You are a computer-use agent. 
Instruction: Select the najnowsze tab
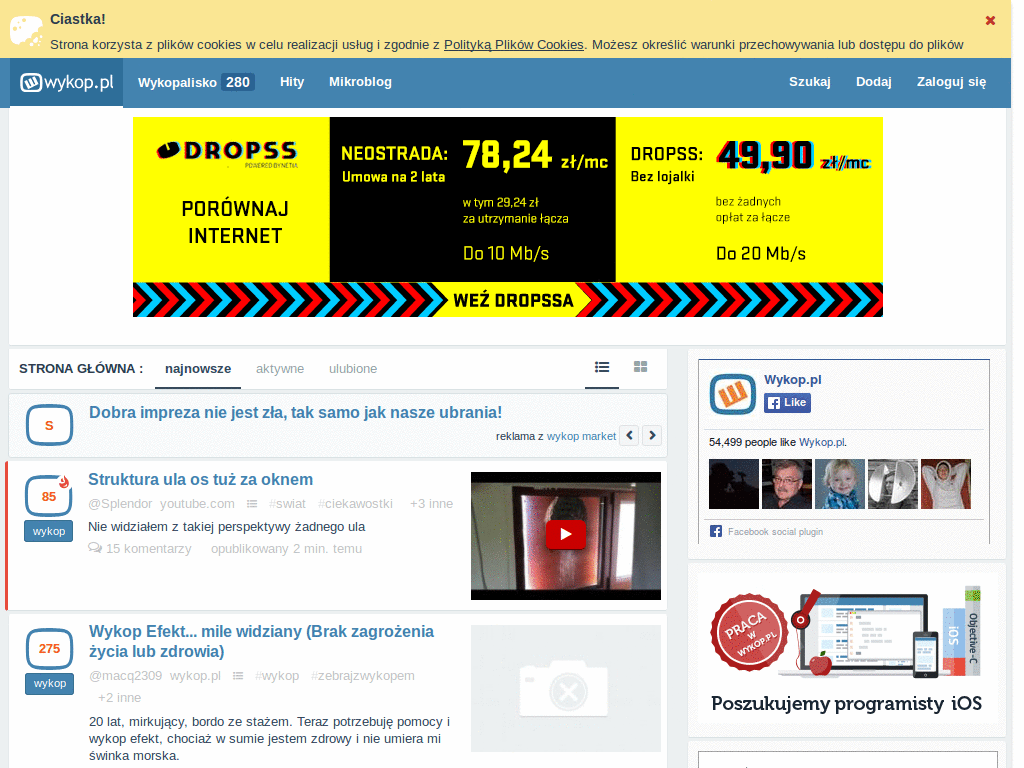[x=198, y=369]
